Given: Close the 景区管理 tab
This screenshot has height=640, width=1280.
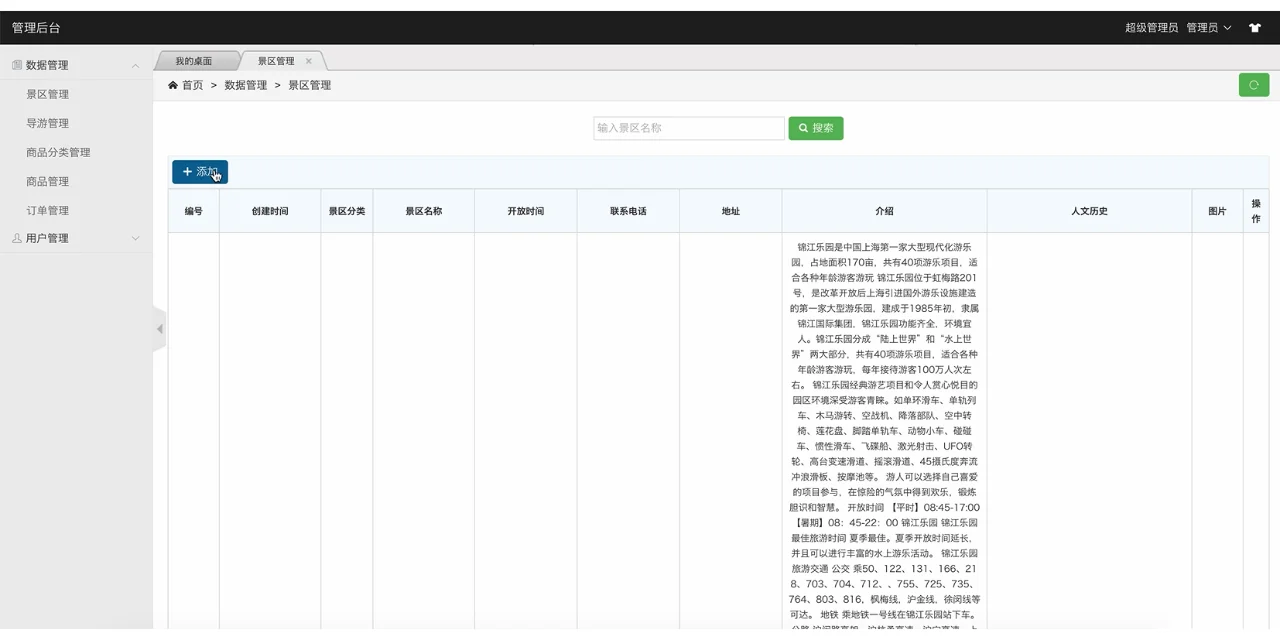Looking at the screenshot, I should [309, 61].
